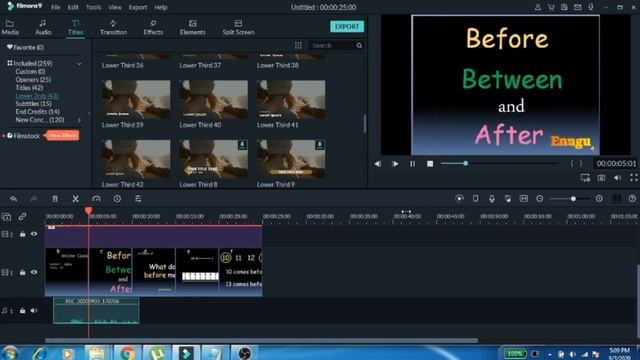640x360 pixels.
Task: Open the Help menu
Action: (161, 7)
